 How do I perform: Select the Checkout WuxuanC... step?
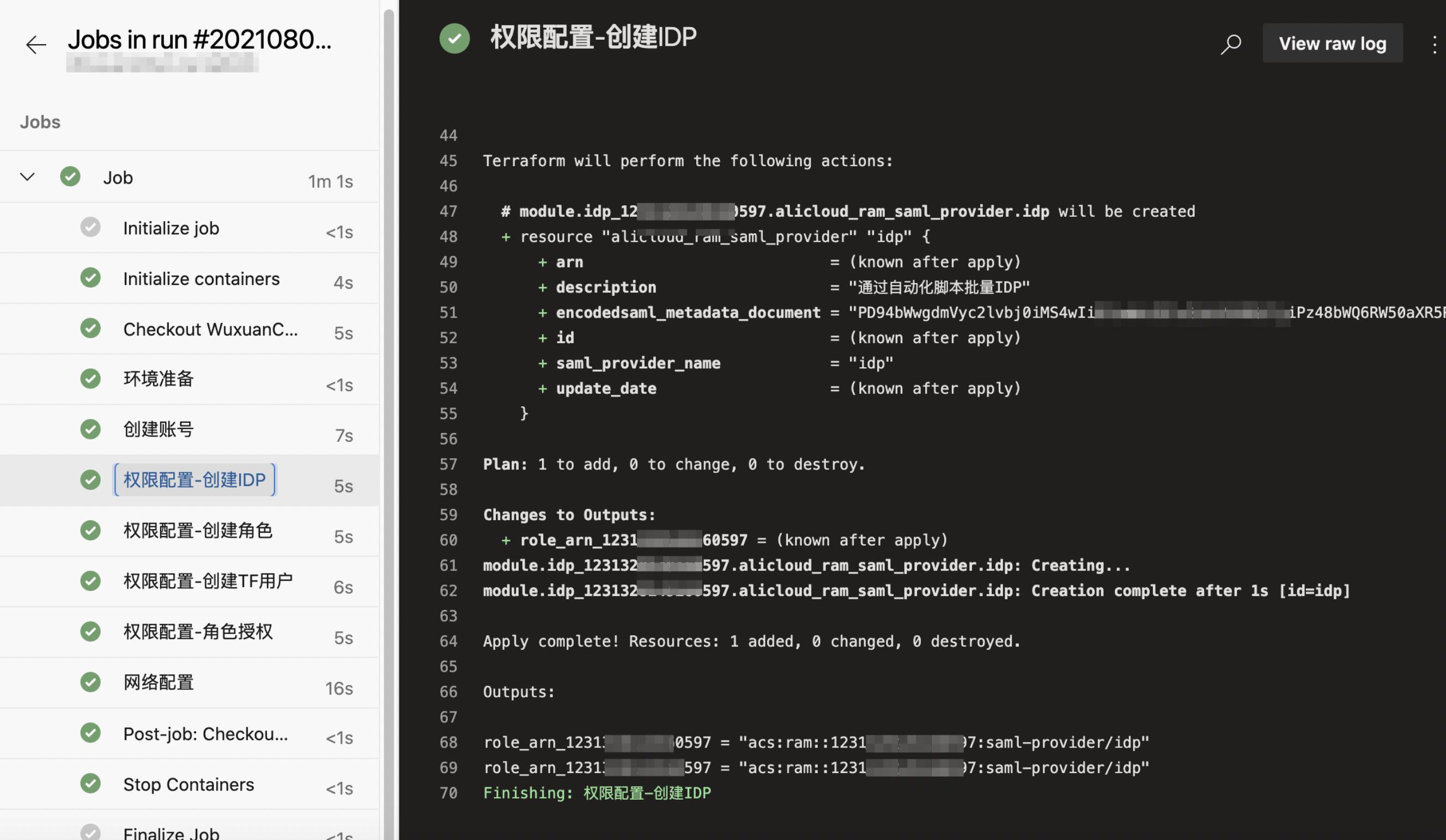tap(210, 330)
